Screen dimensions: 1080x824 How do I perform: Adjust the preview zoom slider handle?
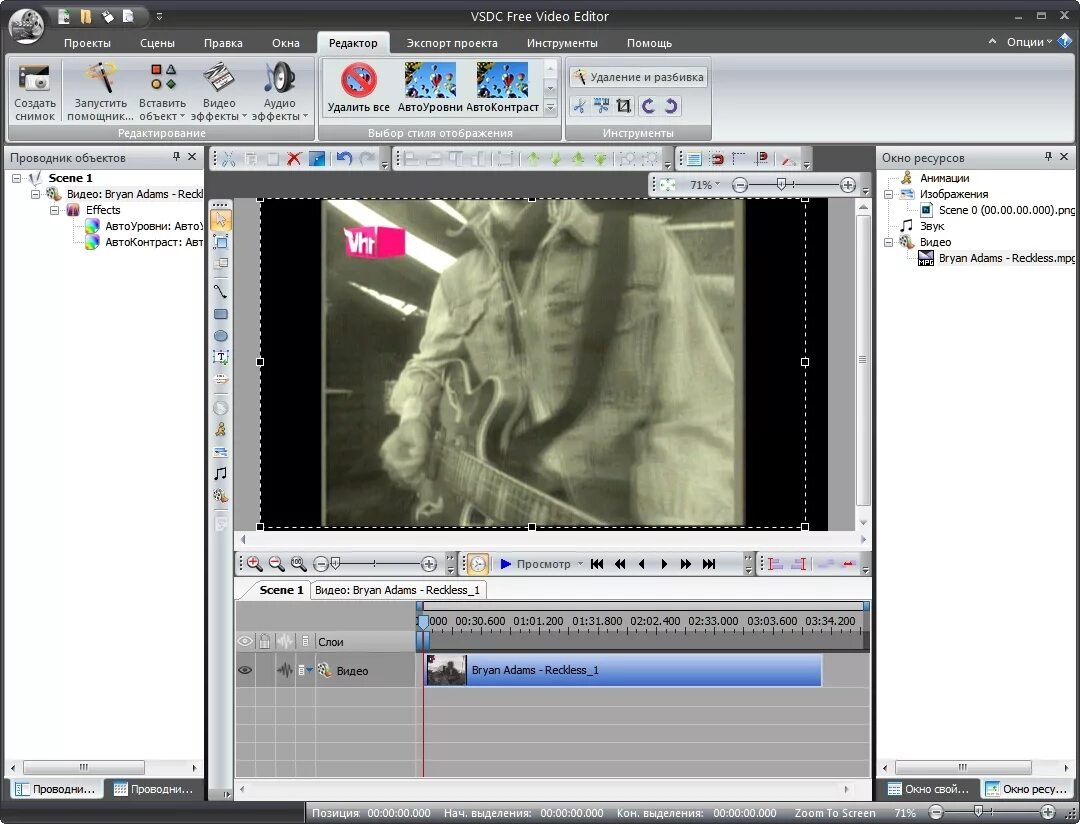click(x=781, y=185)
